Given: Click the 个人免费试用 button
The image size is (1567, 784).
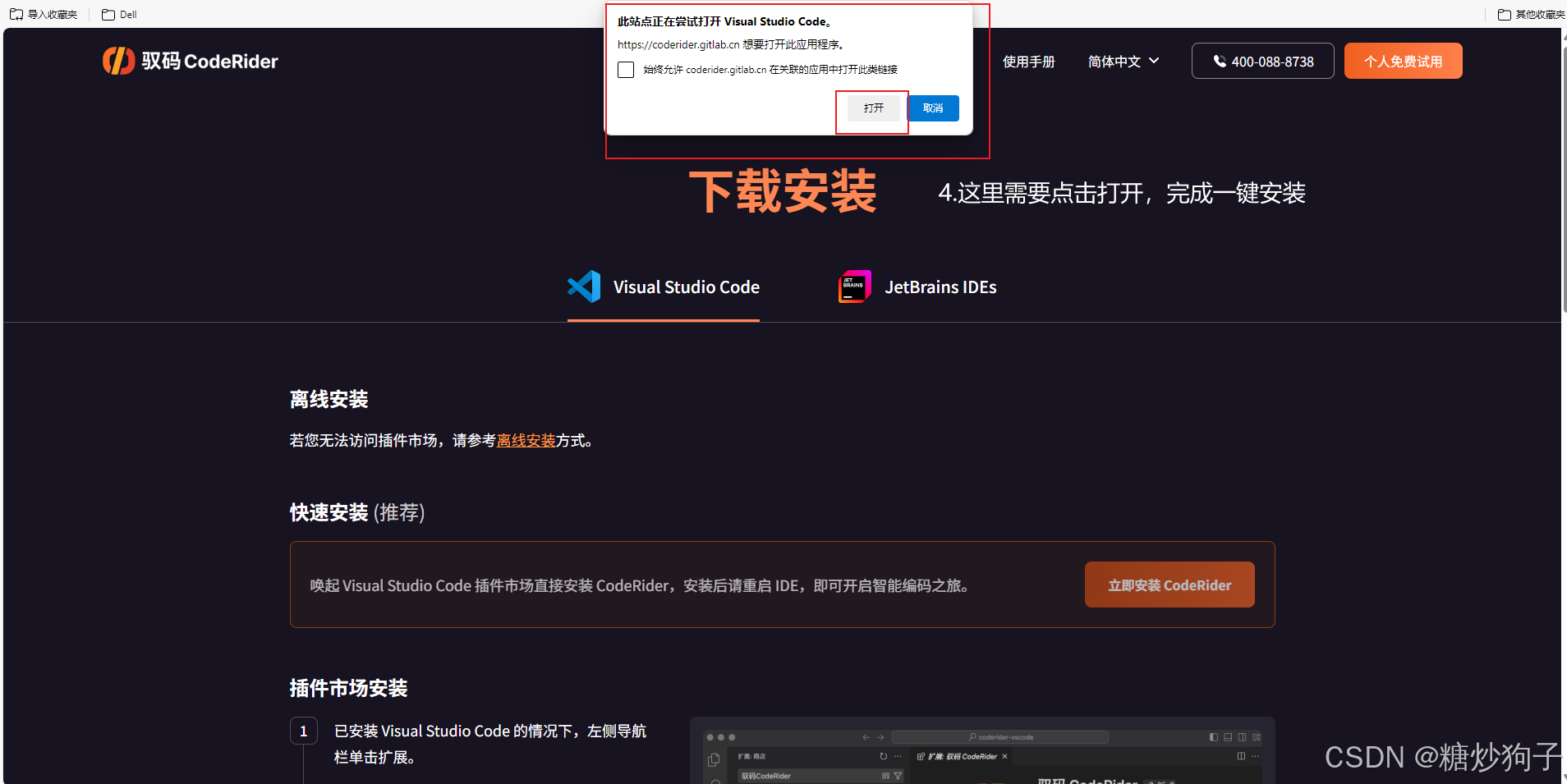Looking at the screenshot, I should pyautogui.click(x=1402, y=61).
